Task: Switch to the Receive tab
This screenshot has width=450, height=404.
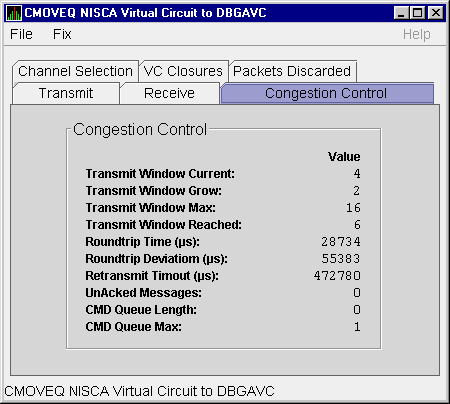Action: pyautogui.click(x=169, y=93)
